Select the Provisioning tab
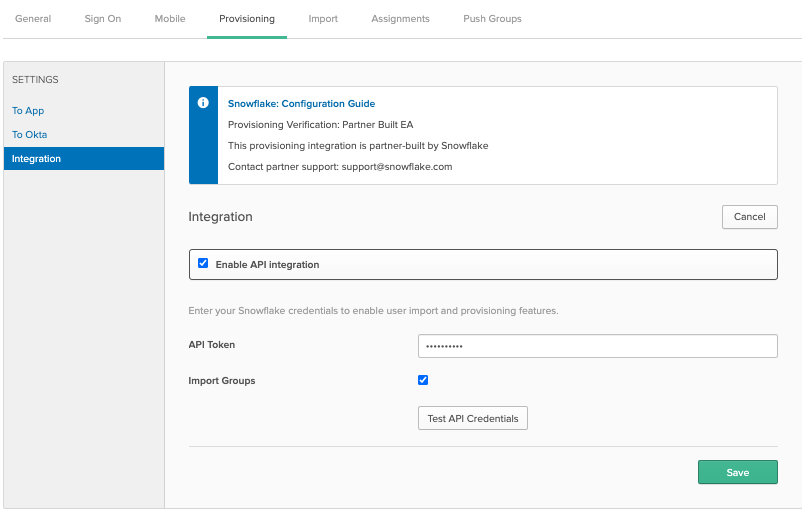 [x=247, y=19]
